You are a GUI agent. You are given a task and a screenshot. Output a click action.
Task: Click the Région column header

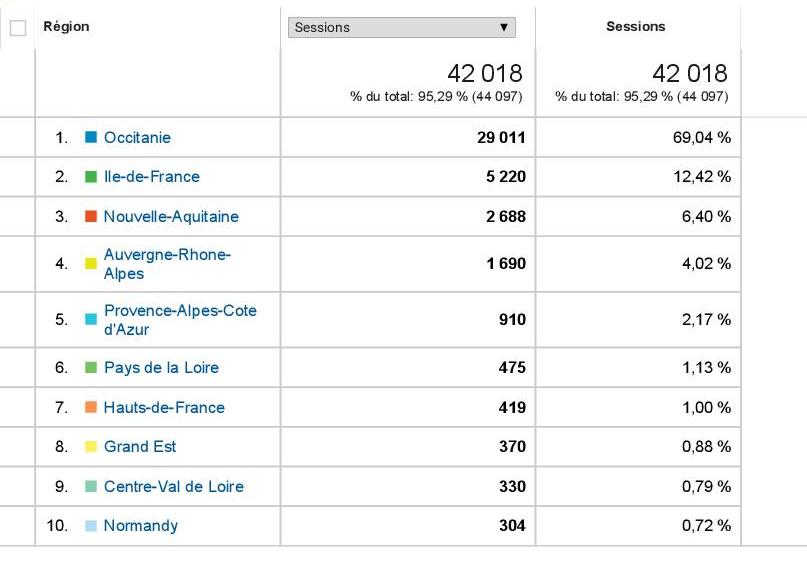[x=66, y=27]
